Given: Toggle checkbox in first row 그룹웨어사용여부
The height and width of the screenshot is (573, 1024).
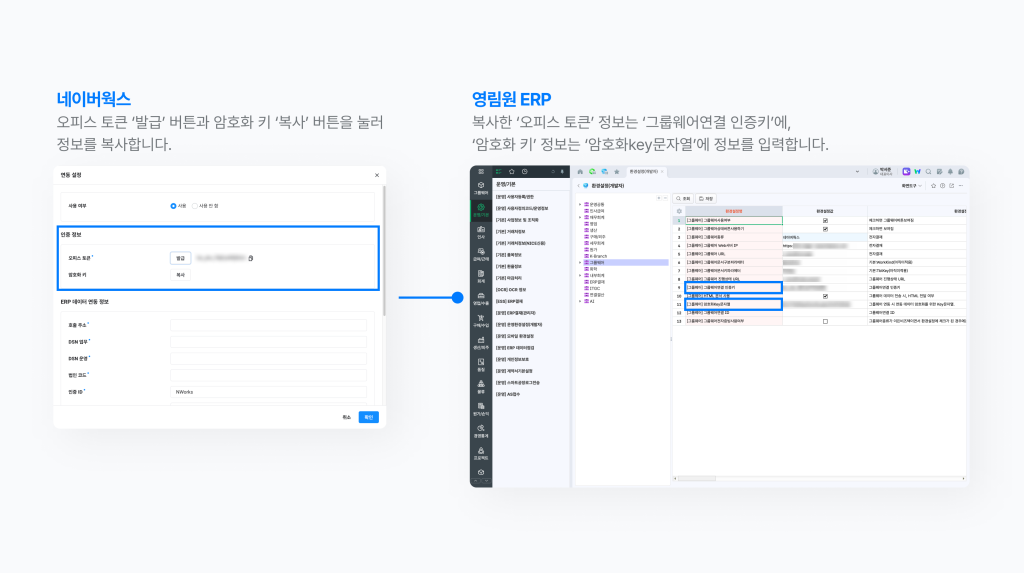Looking at the screenshot, I should coord(825,220).
